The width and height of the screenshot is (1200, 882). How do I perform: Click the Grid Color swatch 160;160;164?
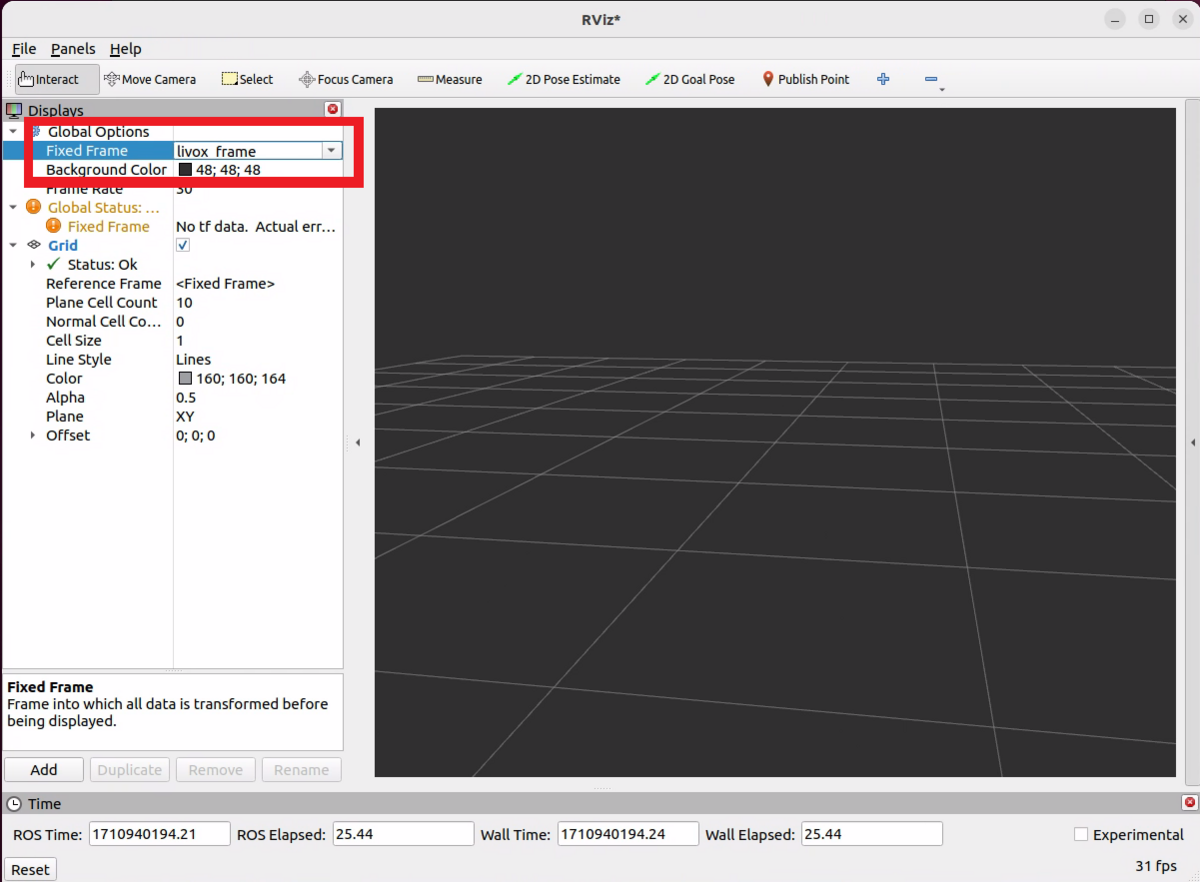[x=185, y=378]
